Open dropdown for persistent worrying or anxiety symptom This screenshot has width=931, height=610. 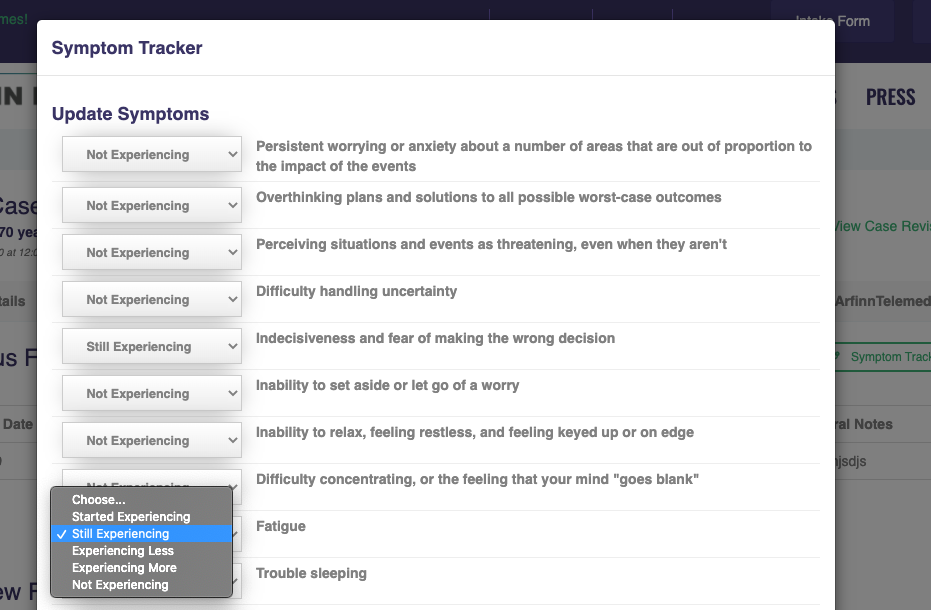(151, 155)
